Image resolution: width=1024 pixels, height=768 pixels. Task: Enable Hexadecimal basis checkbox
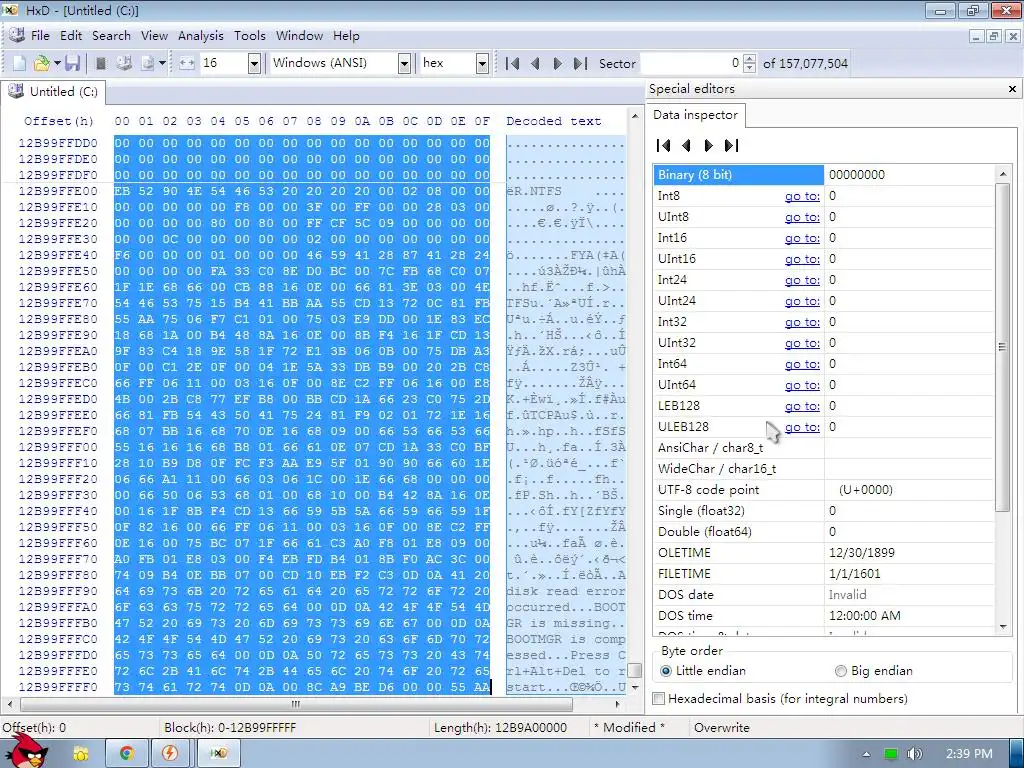[659, 699]
